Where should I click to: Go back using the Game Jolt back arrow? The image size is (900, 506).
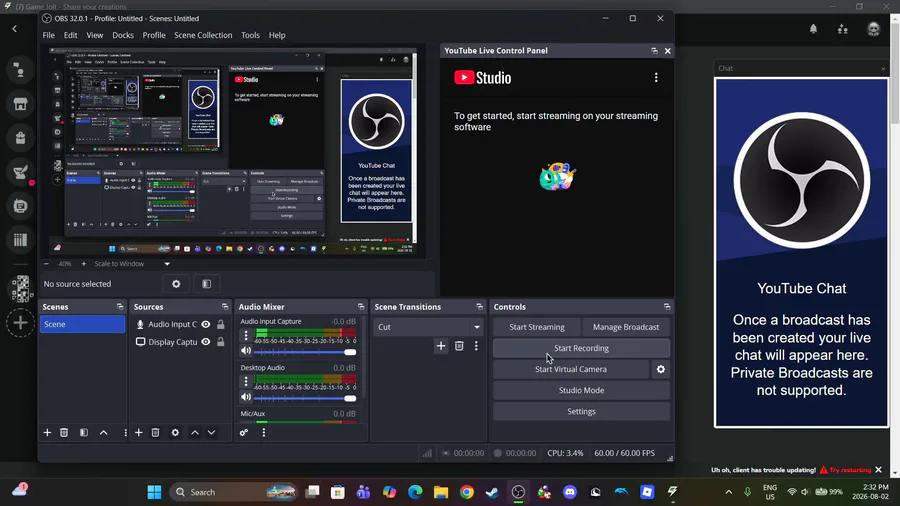tap(15, 29)
